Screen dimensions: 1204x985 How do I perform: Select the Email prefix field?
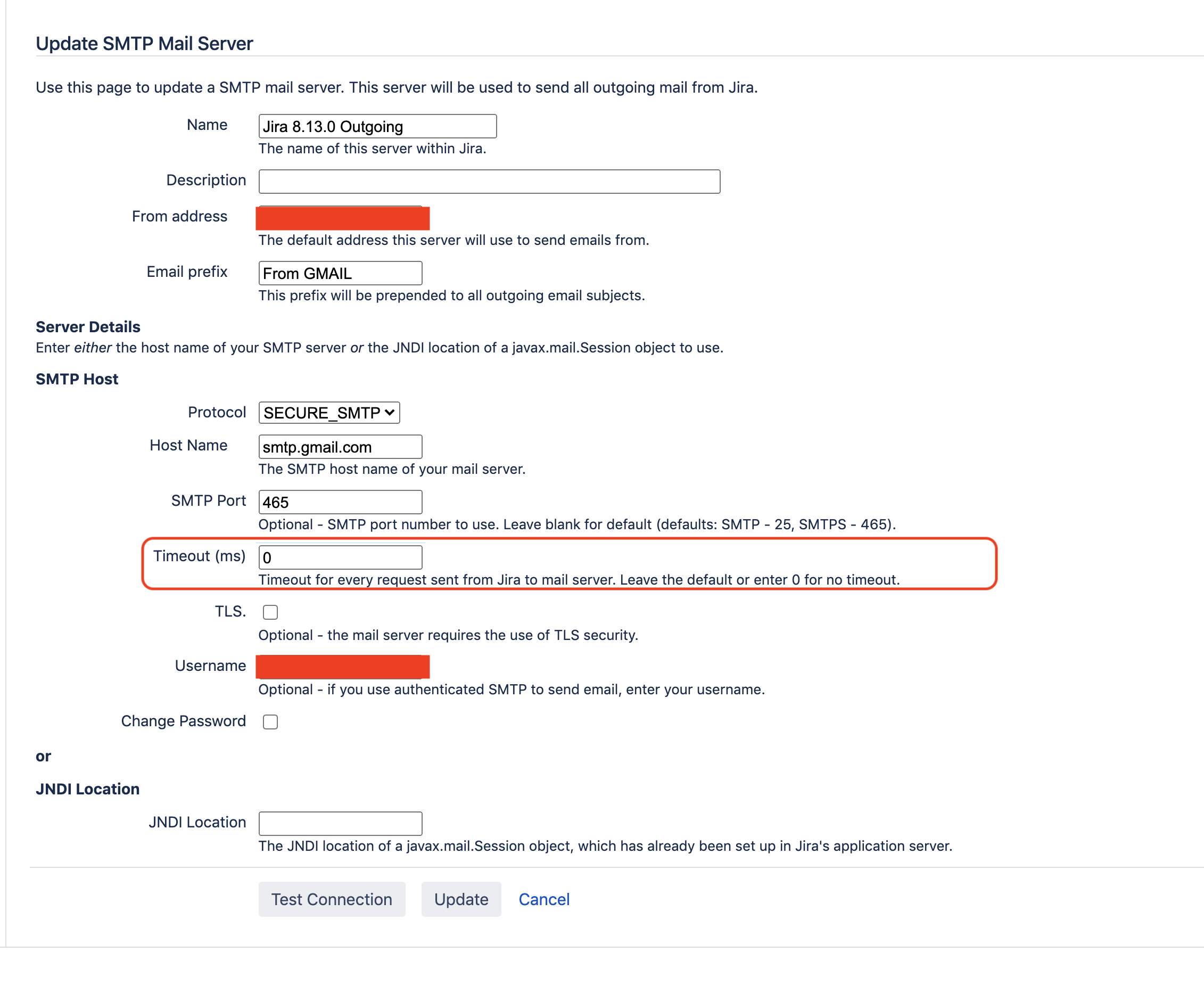340,274
